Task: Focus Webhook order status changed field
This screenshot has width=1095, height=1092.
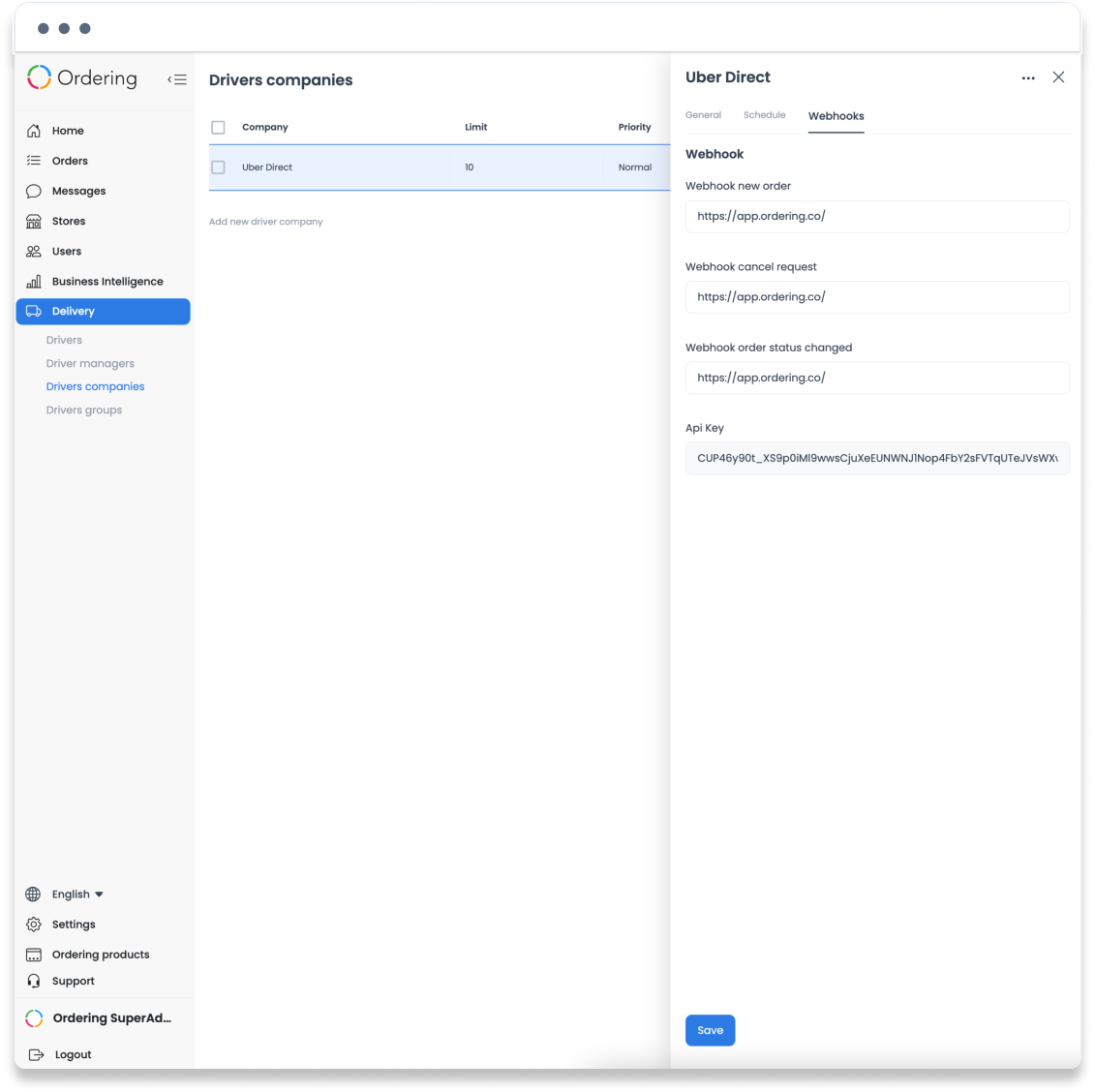Action: (877, 378)
